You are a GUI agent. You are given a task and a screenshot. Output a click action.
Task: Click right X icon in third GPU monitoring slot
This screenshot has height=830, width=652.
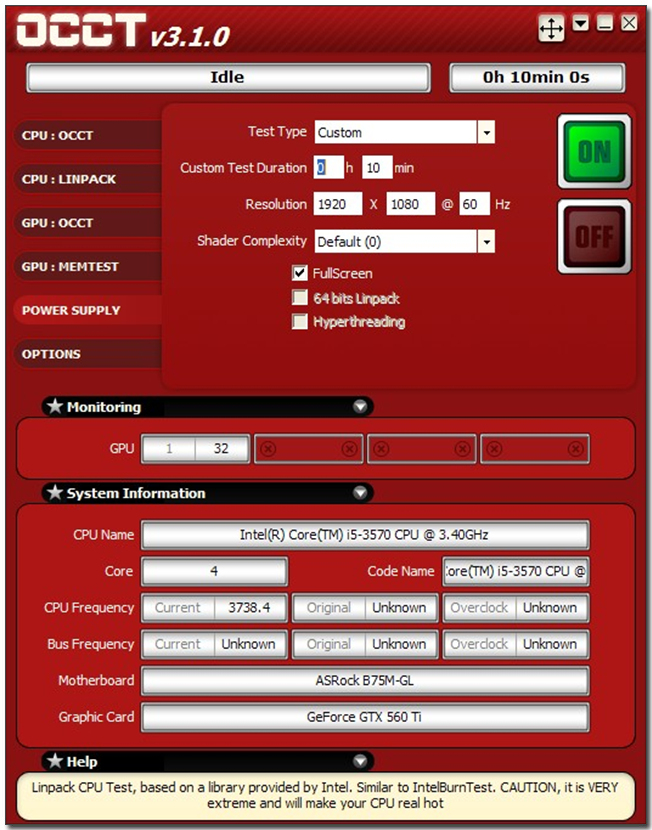point(462,449)
